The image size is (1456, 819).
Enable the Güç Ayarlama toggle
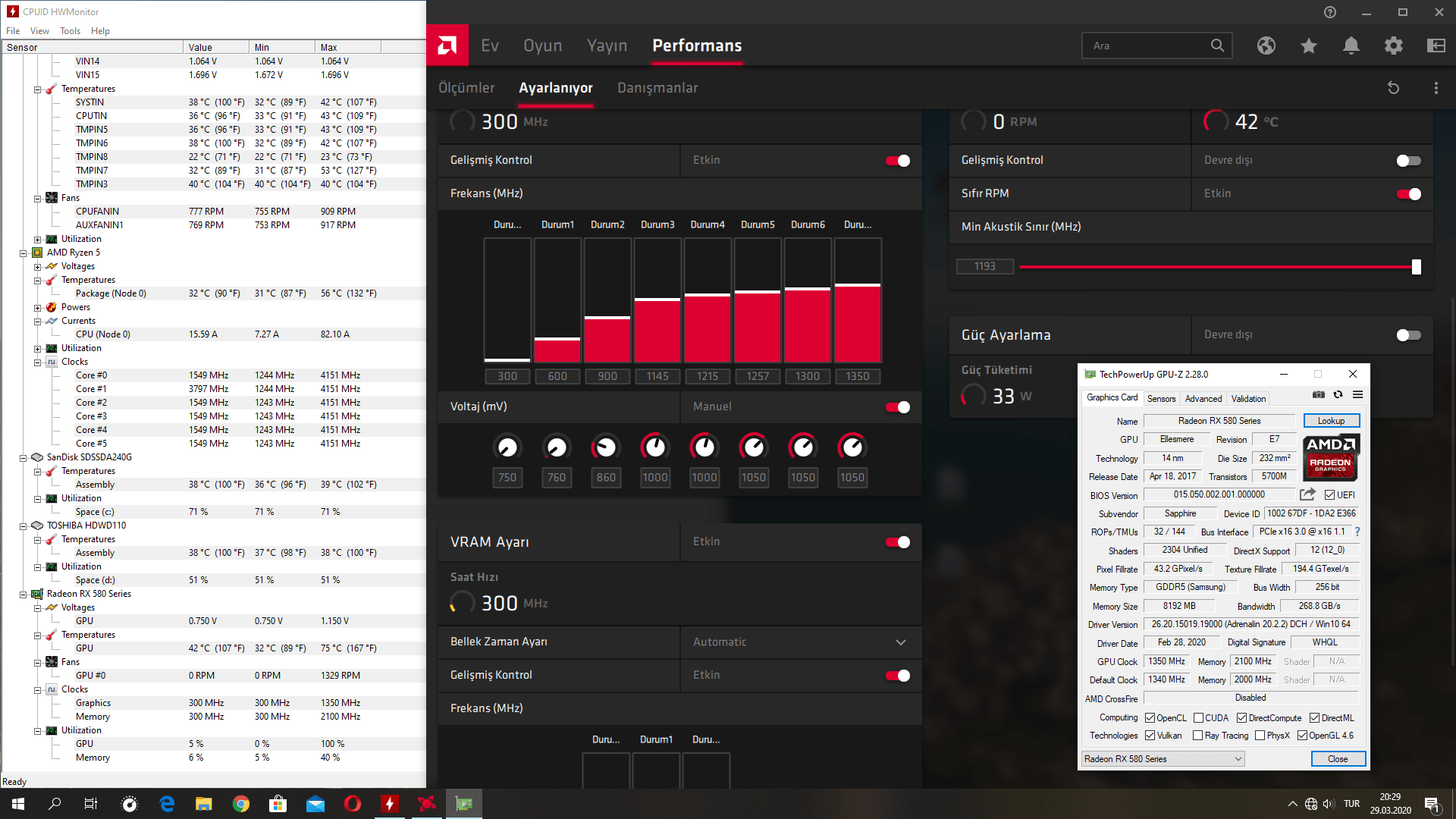pyautogui.click(x=1408, y=335)
